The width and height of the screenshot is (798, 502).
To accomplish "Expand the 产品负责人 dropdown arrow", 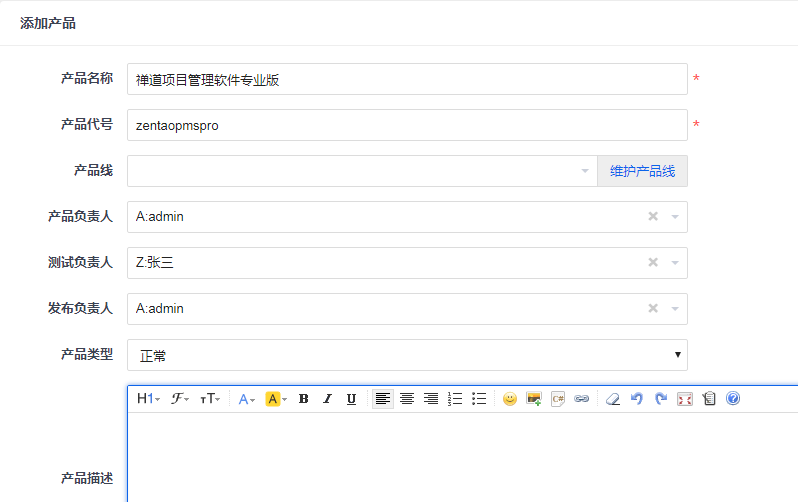I will tap(675, 217).
